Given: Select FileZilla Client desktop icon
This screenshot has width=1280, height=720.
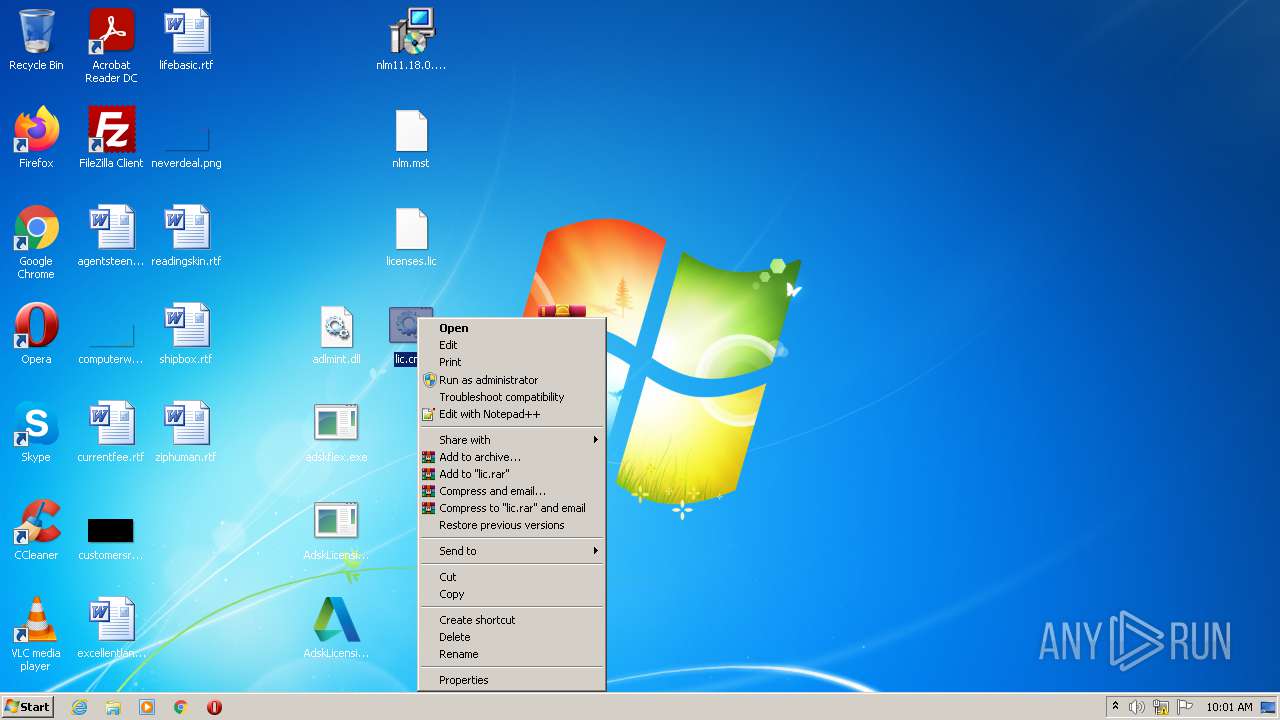Looking at the screenshot, I should [x=111, y=138].
